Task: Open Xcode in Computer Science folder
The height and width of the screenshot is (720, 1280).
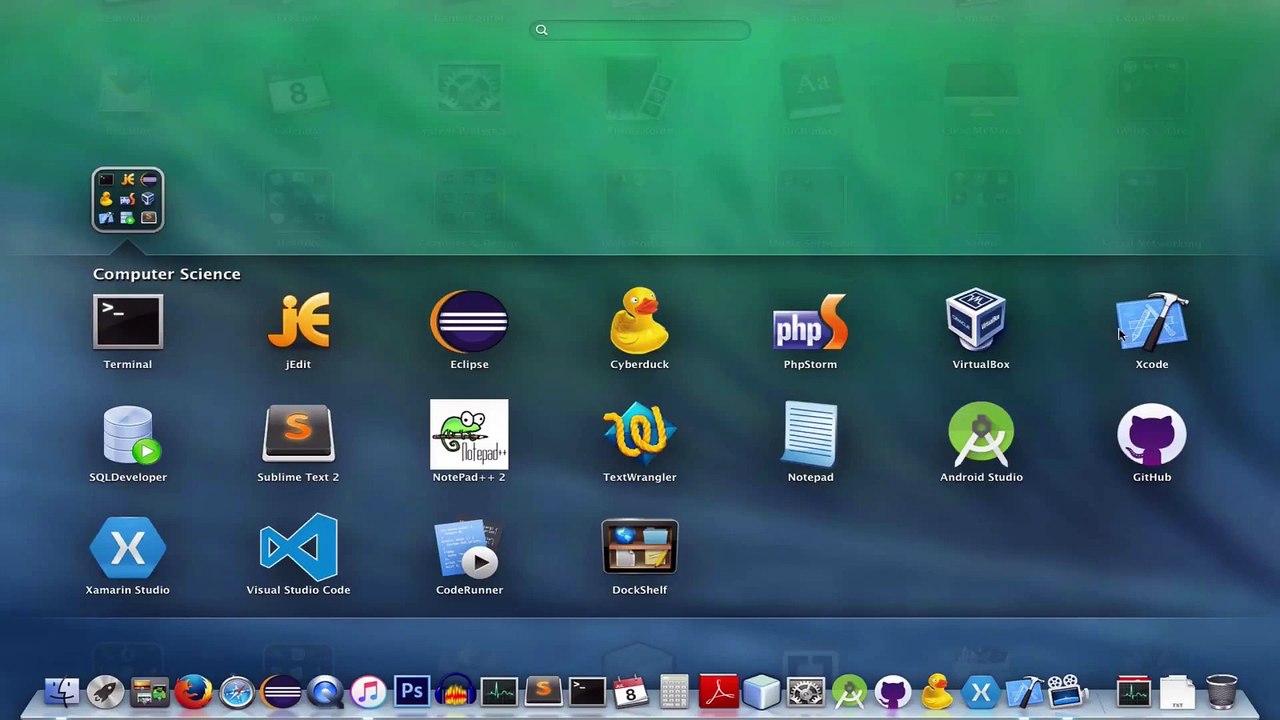Action: [x=1152, y=322]
